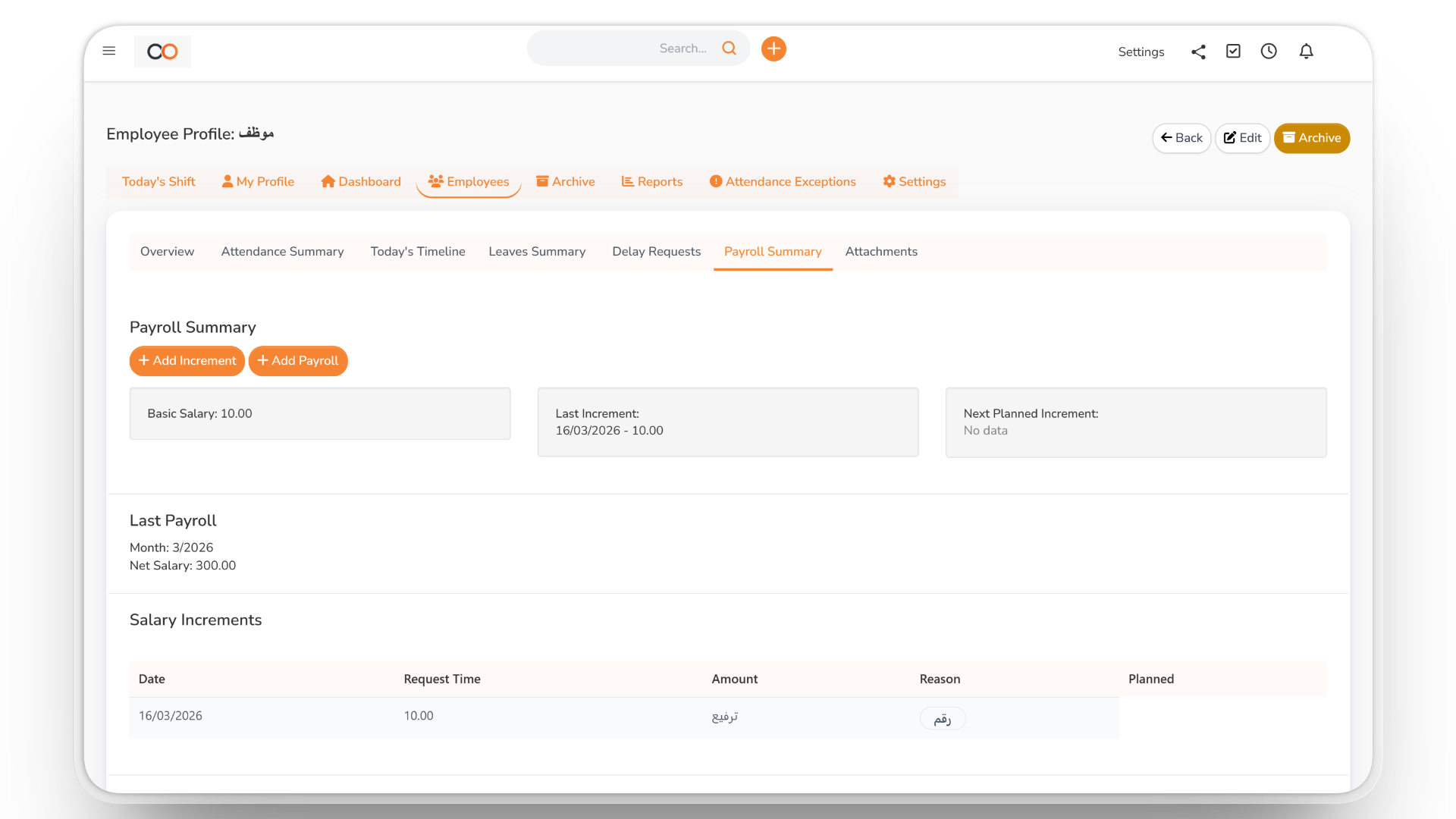Screen dimensions: 1456x819
Task: Click the orange plus quick-add button
Action: pyautogui.click(x=773, y=48)
